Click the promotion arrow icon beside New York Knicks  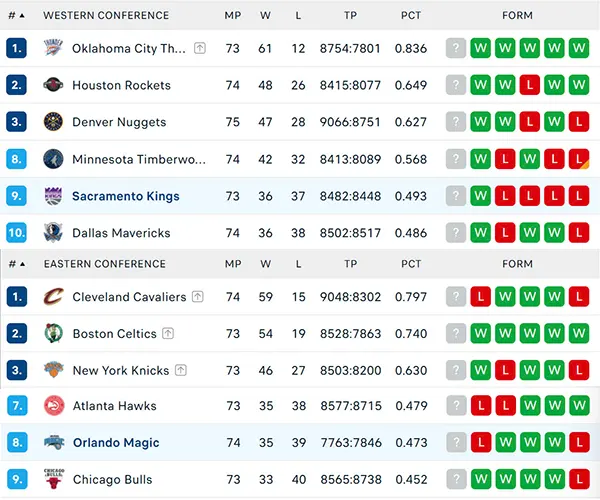(x=181, y=370)
